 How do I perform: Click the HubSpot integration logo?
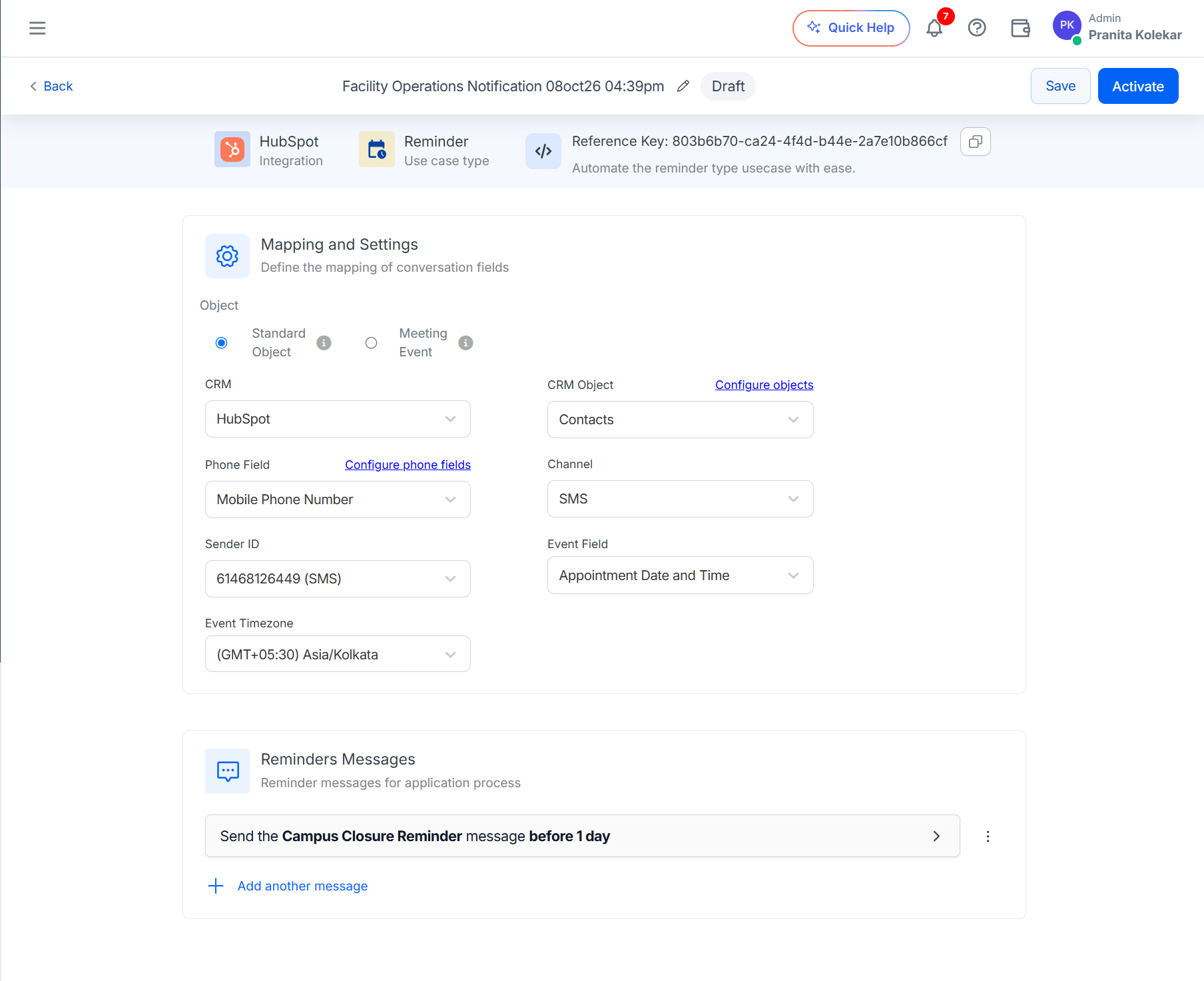click(x=232, y=149)
